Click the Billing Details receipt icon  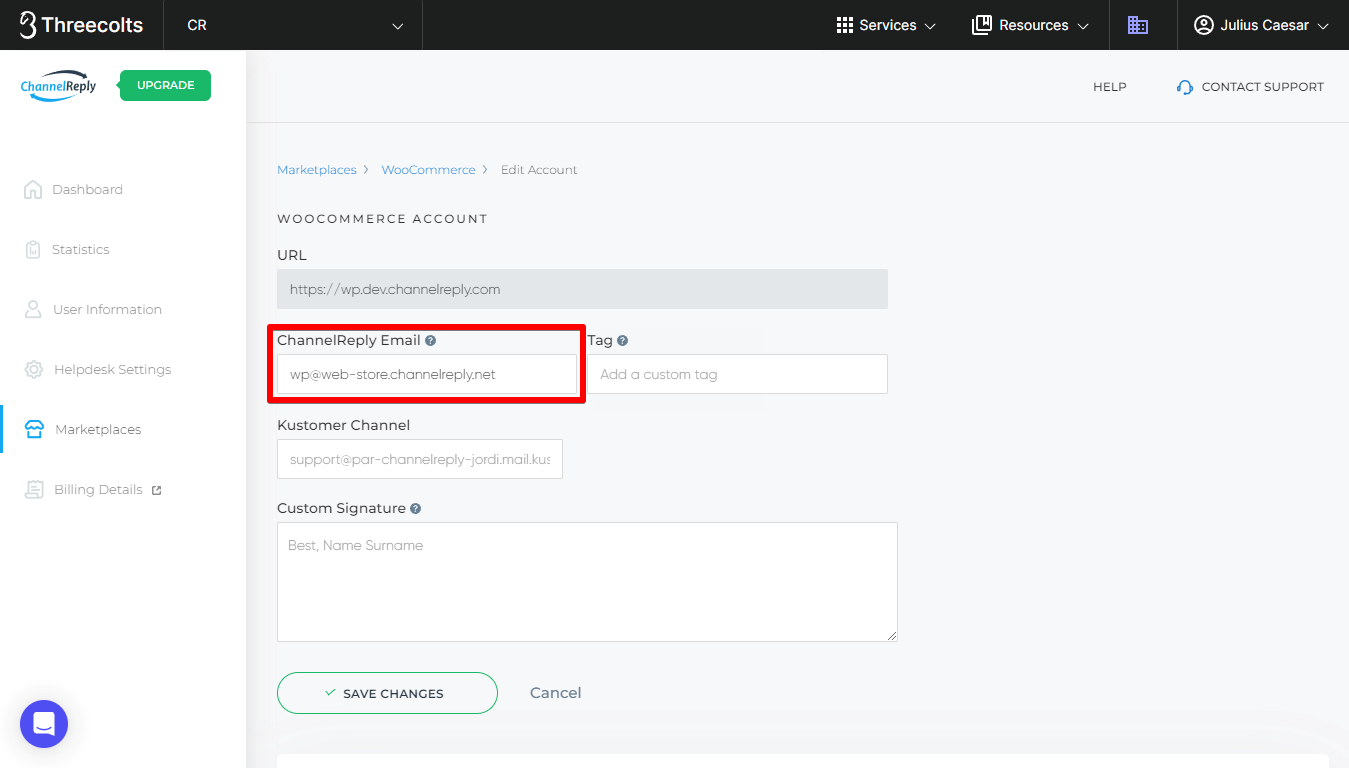34,489
